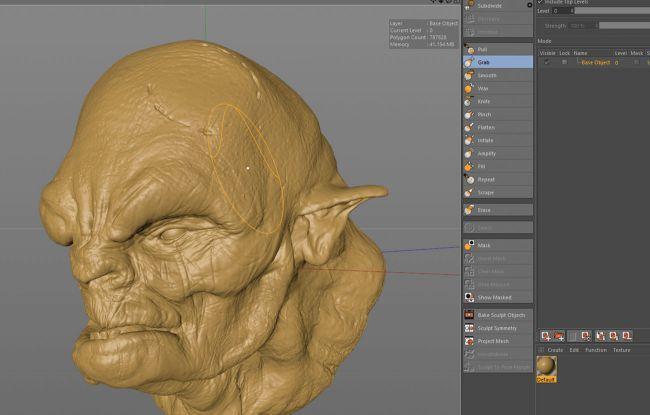Toggle Lock box for Base Object layer
The image size is (650, 415).
click(x=564, y=62)
